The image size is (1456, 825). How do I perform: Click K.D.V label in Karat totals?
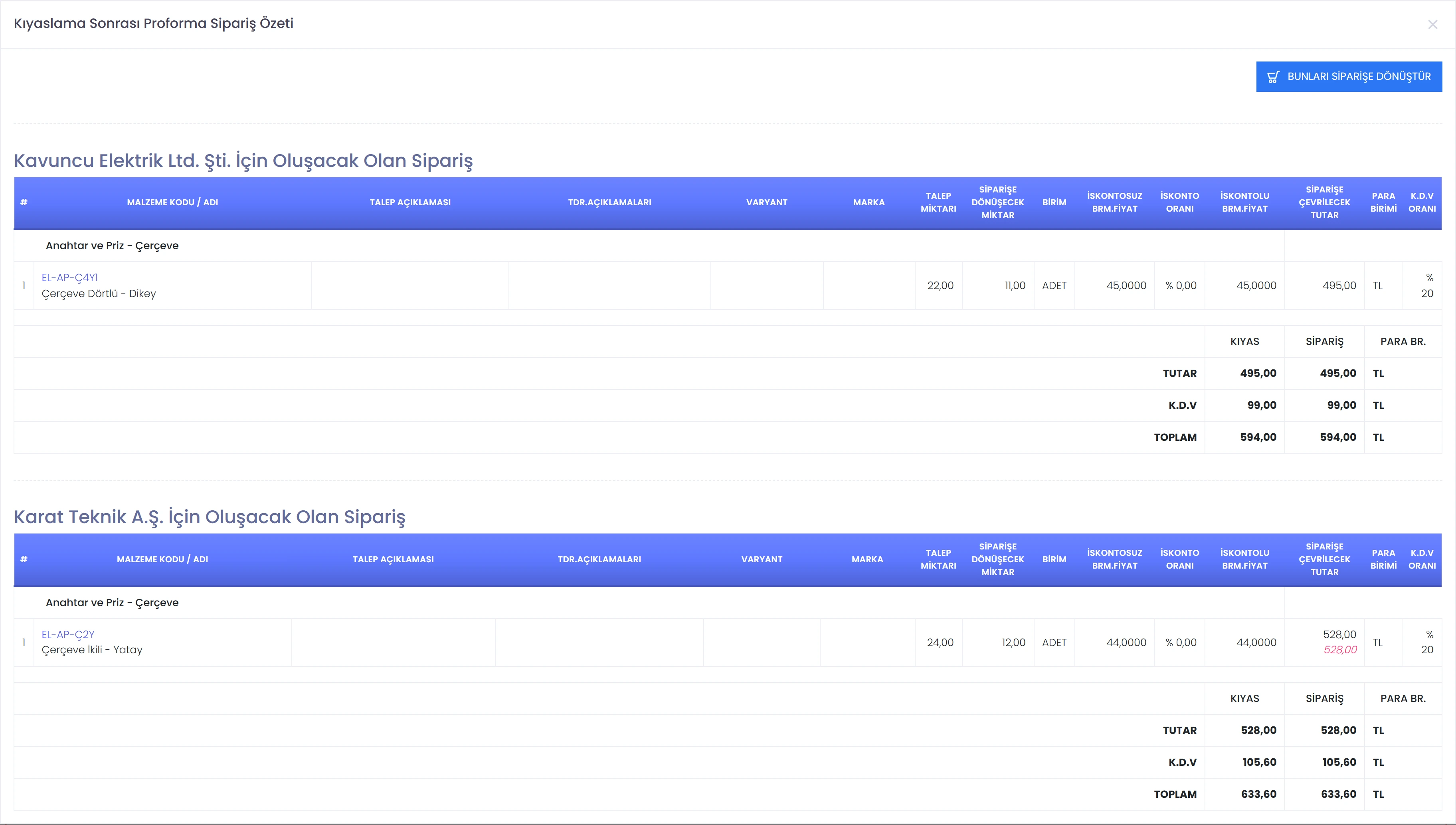1183,762
